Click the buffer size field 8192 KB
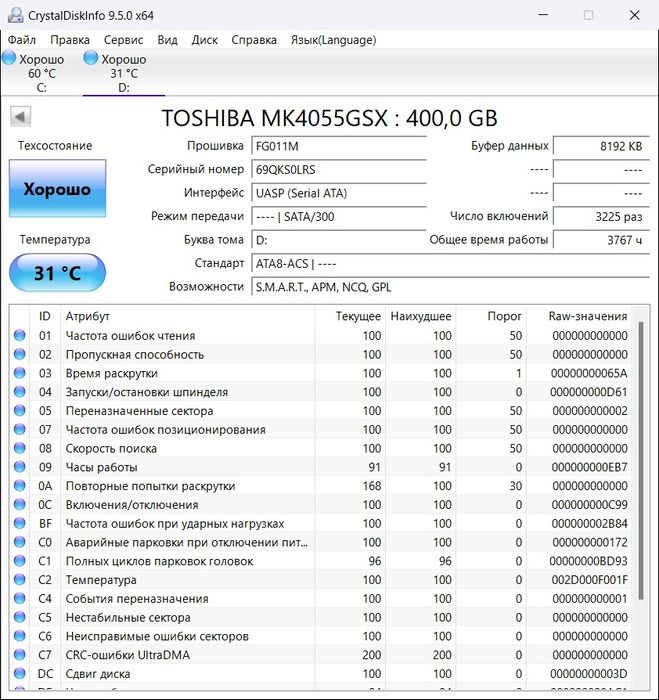Viewport: 659px width, 700px height. coord(601,146)
